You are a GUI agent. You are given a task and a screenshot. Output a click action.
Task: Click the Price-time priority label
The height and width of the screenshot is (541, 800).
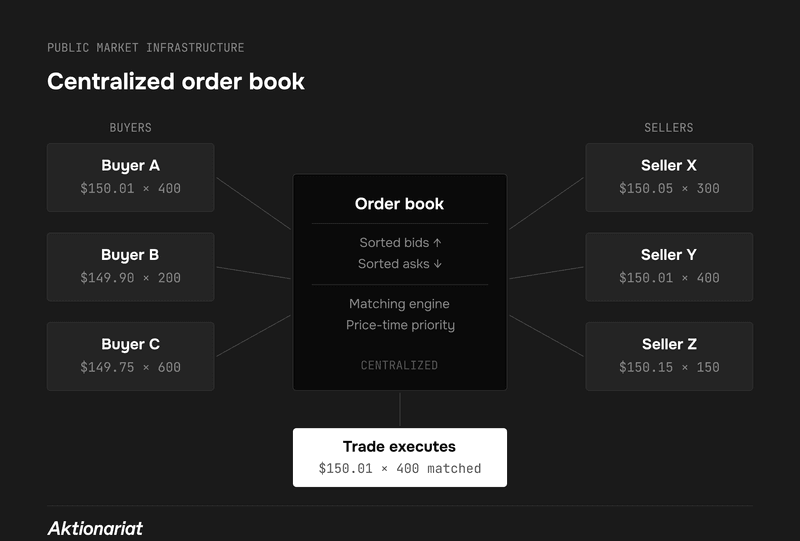[399, 325]
